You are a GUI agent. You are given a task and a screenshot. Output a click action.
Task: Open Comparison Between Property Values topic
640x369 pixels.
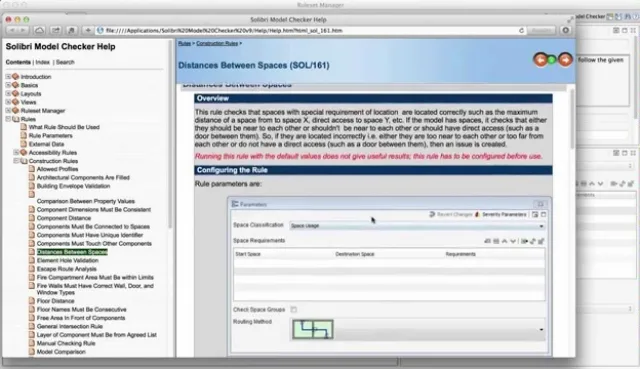tap(86, 201)
